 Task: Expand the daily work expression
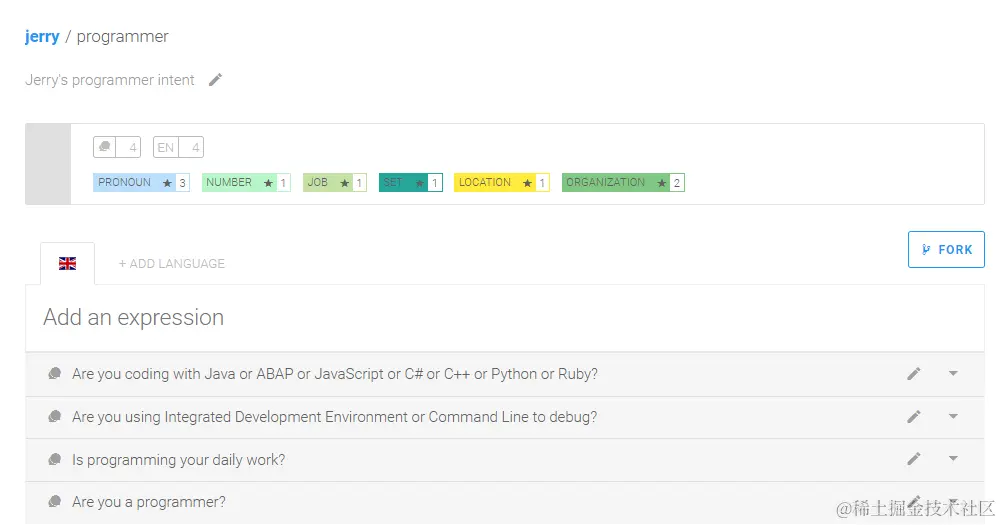(953, 459)
